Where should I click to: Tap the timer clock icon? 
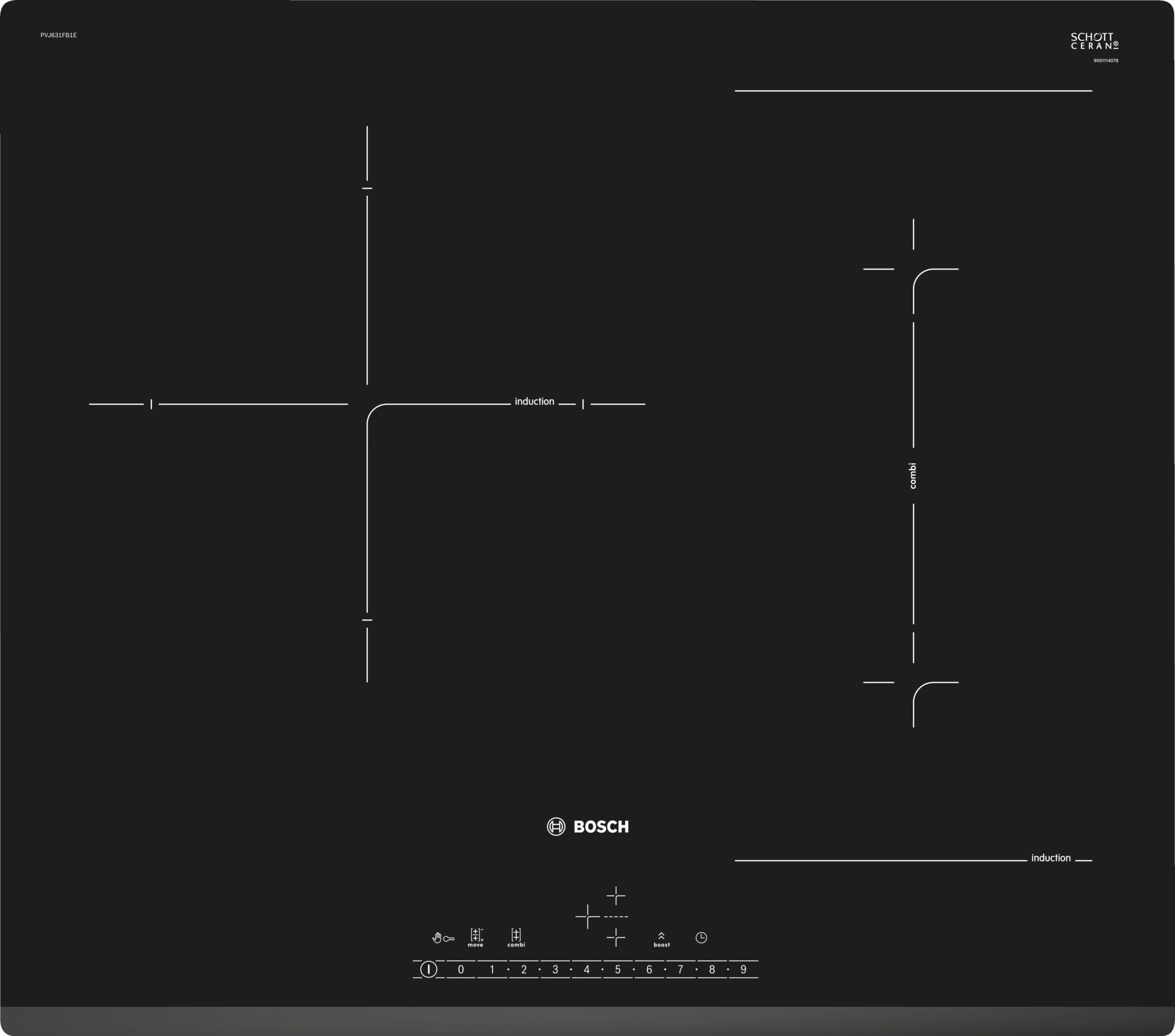coord(701,937)
